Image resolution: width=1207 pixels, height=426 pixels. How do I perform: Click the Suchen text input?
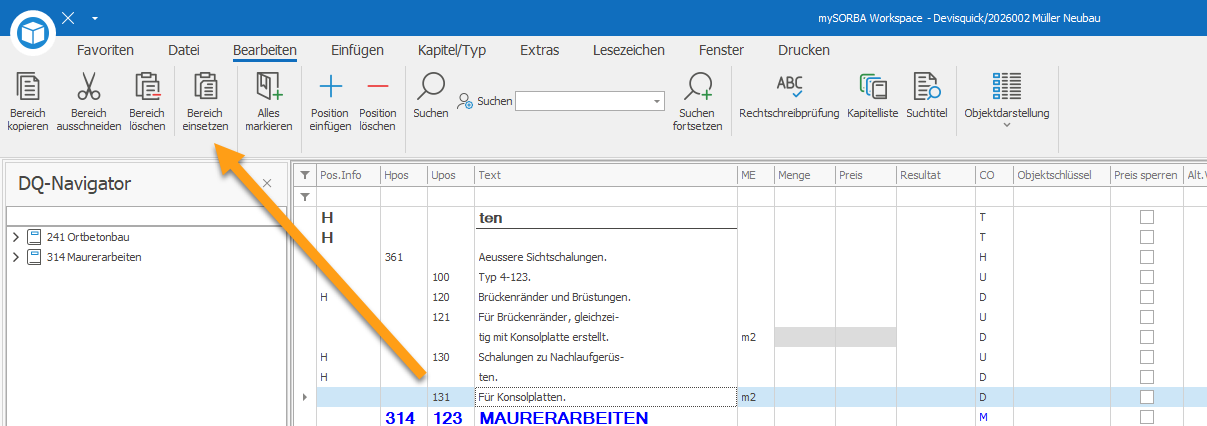[583, 101]
